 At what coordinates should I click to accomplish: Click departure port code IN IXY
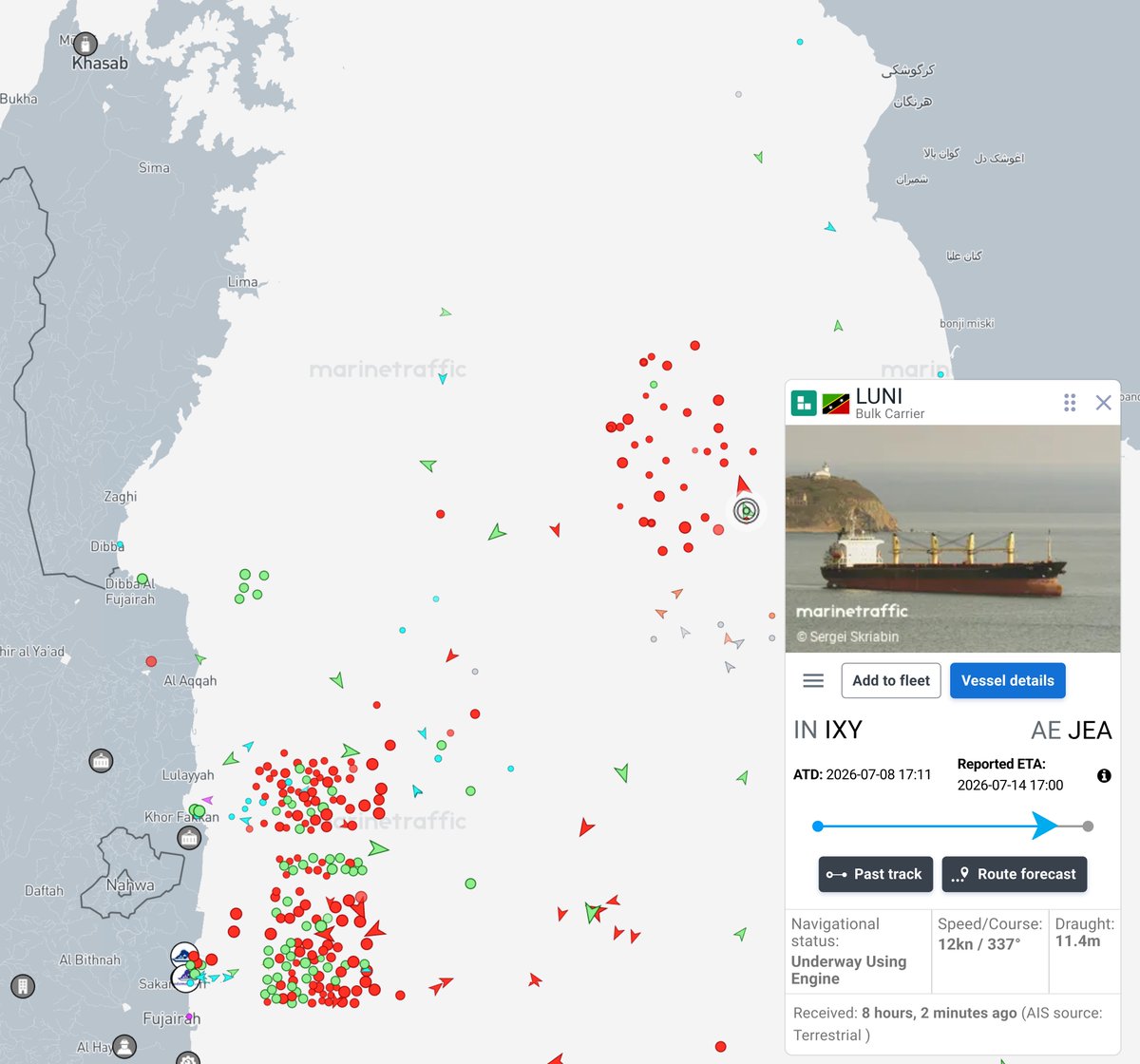pos(827,730)
